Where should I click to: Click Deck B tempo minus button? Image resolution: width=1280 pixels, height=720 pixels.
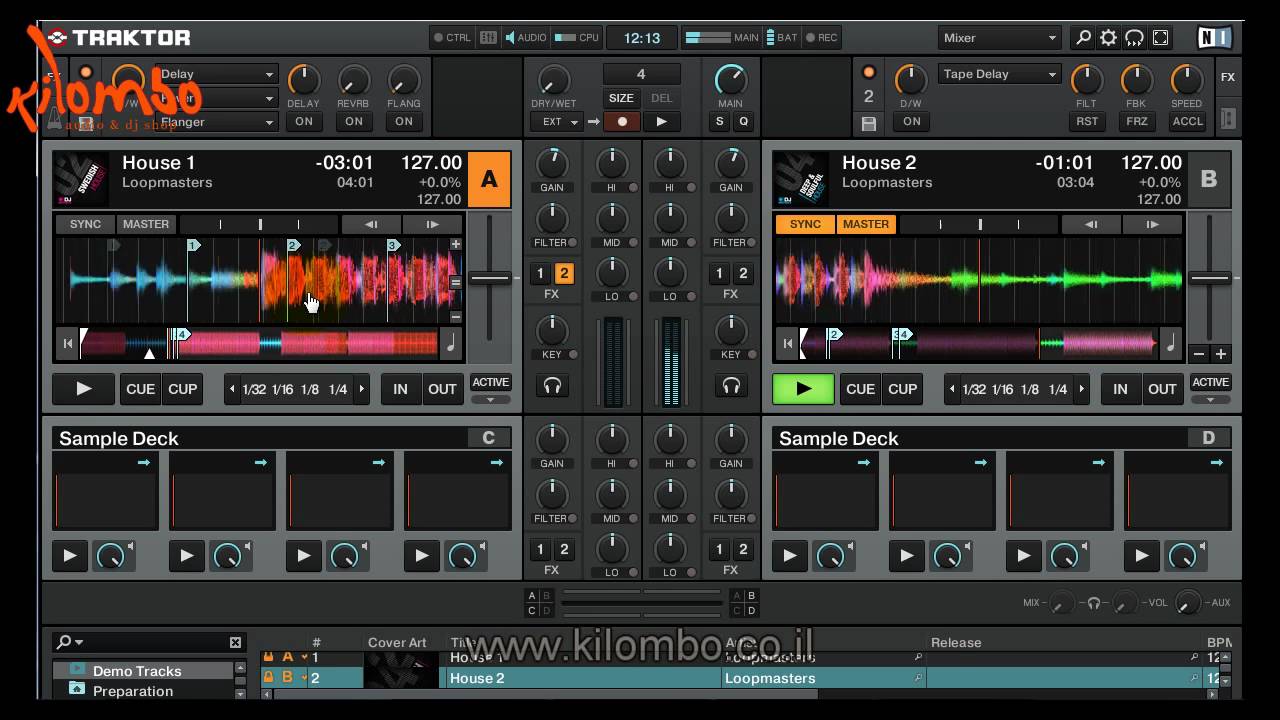[x=1199, y=354]
